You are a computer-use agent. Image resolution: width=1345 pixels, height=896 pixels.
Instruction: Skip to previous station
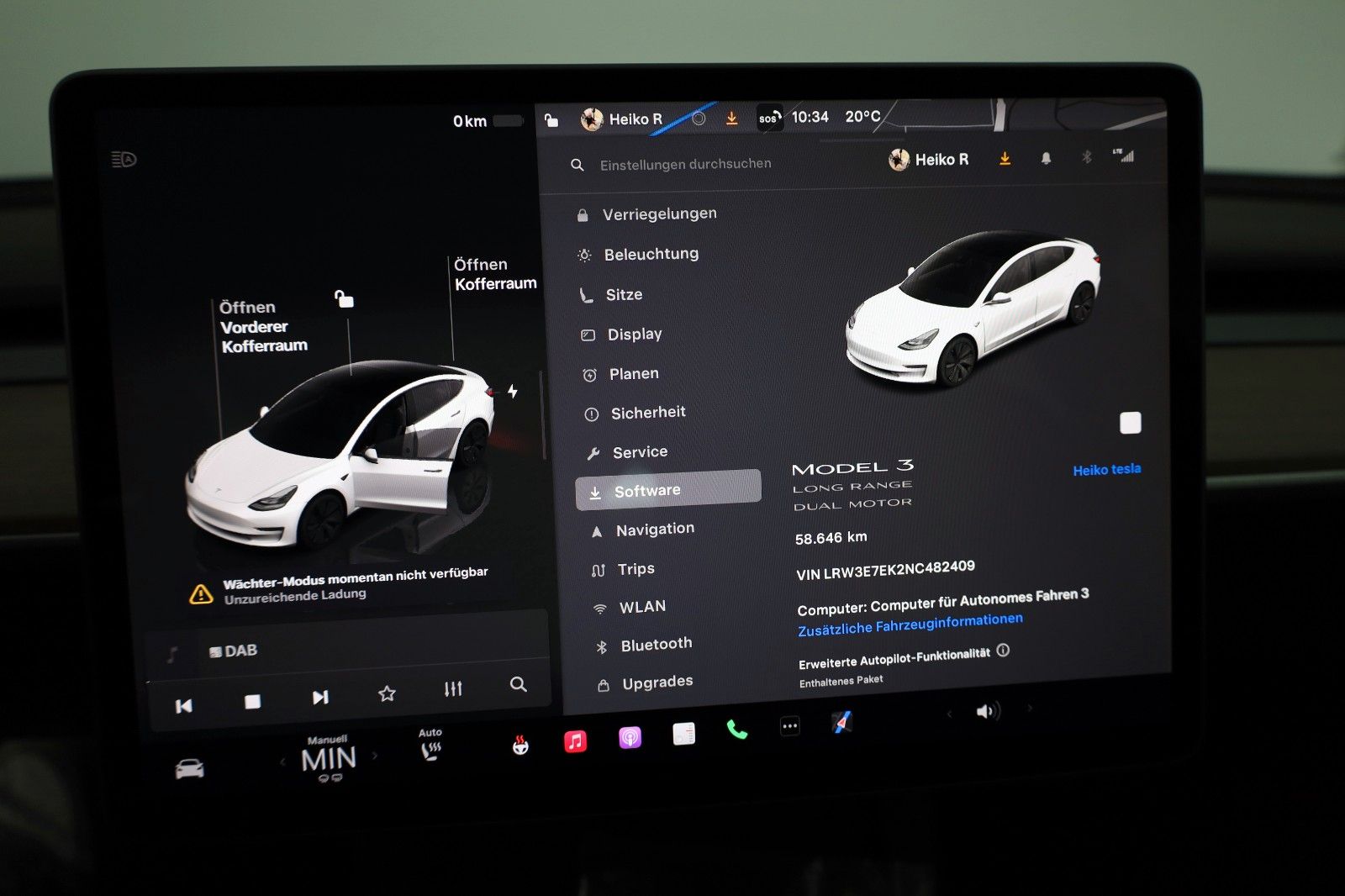183,706
